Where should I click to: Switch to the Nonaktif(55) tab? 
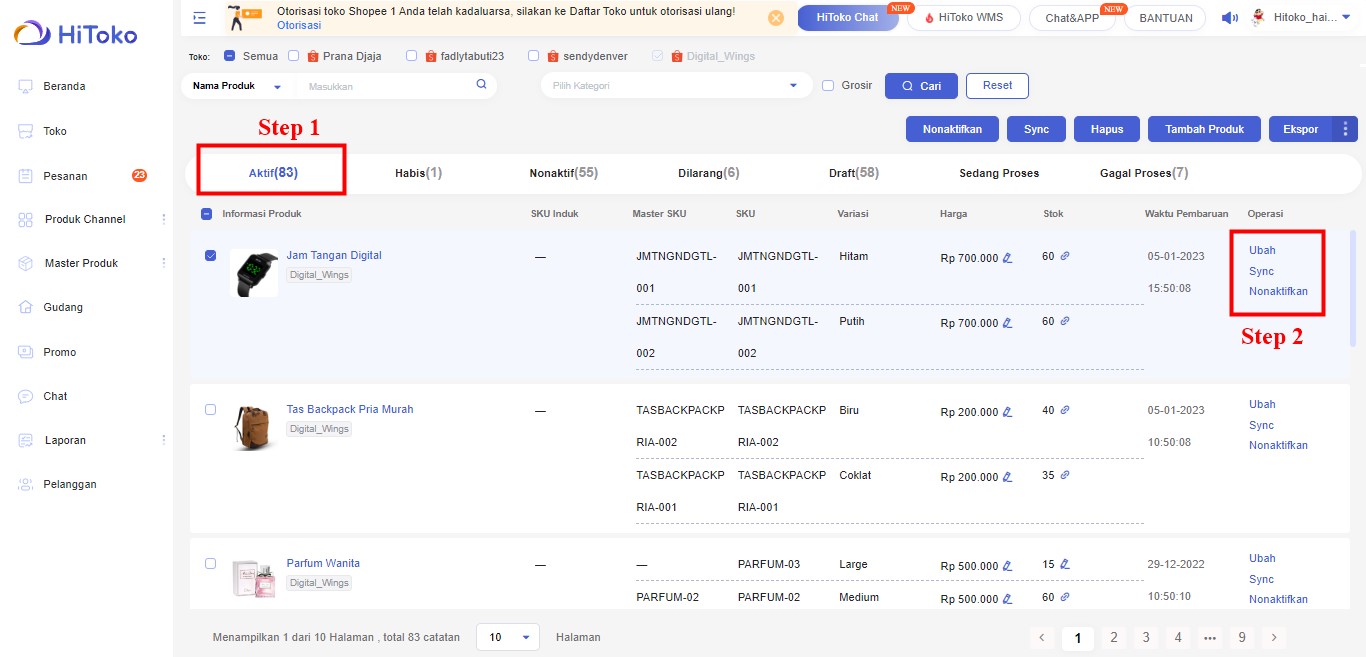563,173
